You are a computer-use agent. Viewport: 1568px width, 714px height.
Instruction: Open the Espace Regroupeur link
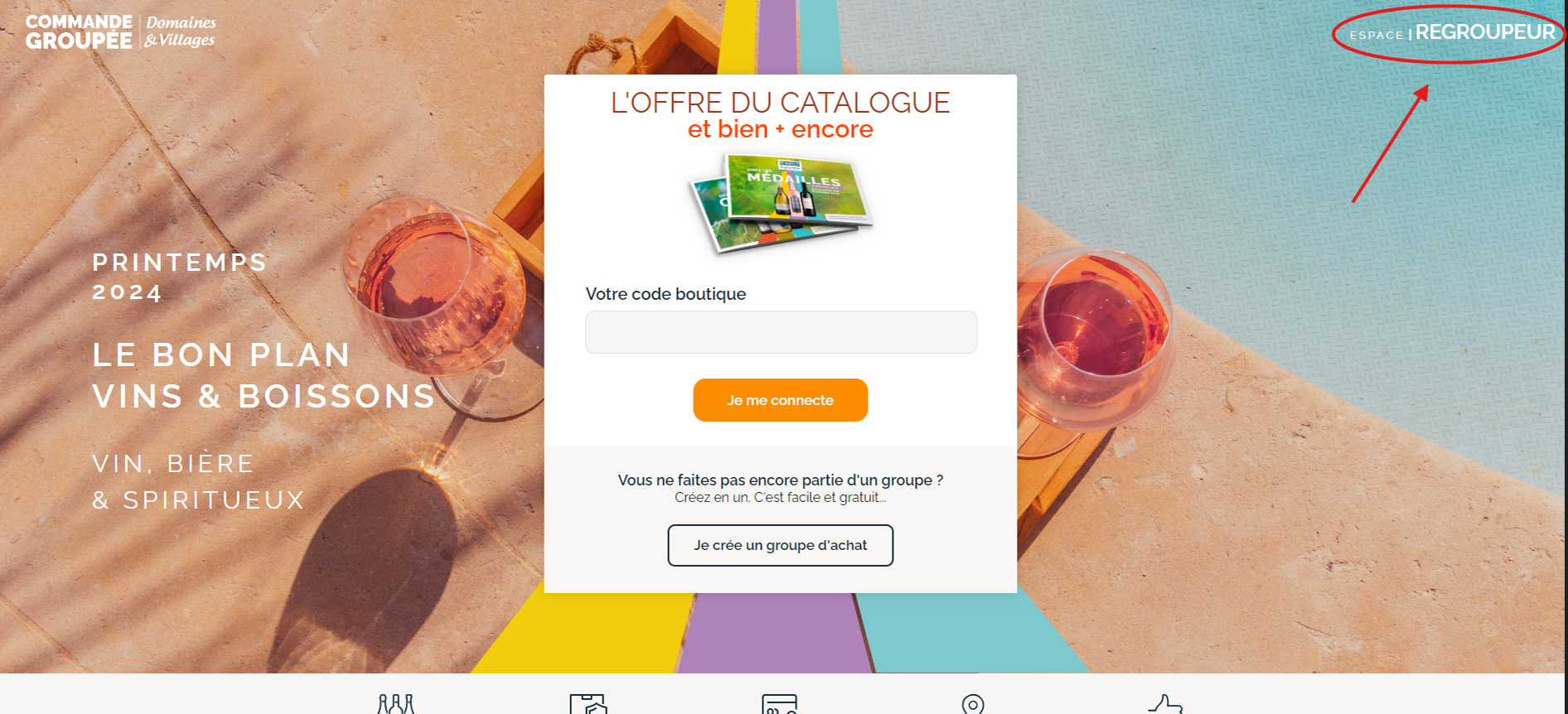1452,33
